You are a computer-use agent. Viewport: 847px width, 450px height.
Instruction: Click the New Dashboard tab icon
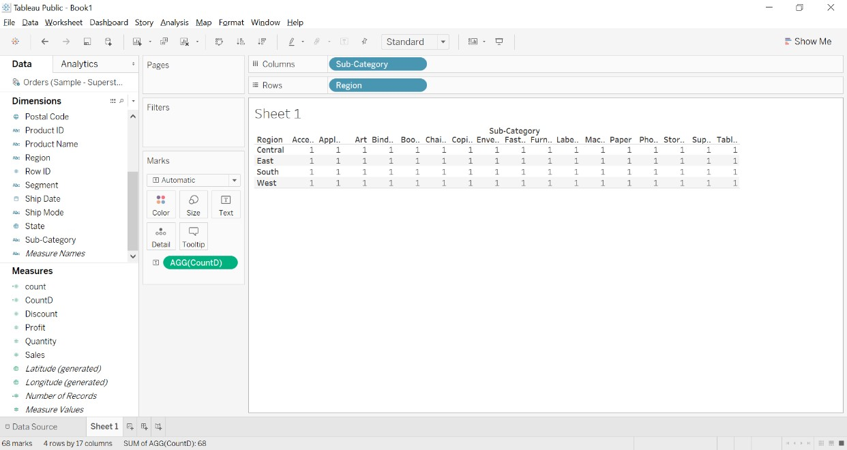pyautogui.click(x=144, y=426)
